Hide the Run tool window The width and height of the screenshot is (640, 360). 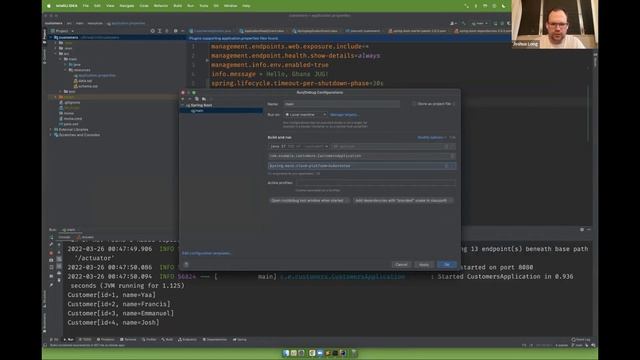589,230
